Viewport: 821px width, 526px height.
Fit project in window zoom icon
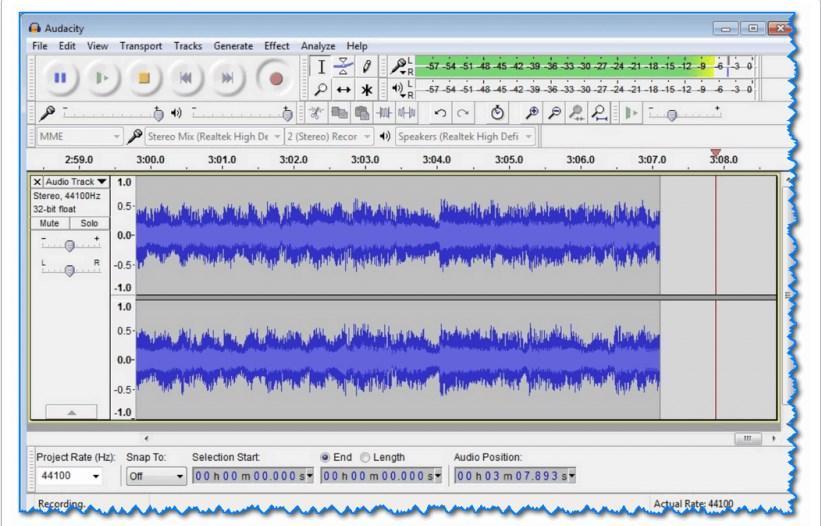(599, 113)
